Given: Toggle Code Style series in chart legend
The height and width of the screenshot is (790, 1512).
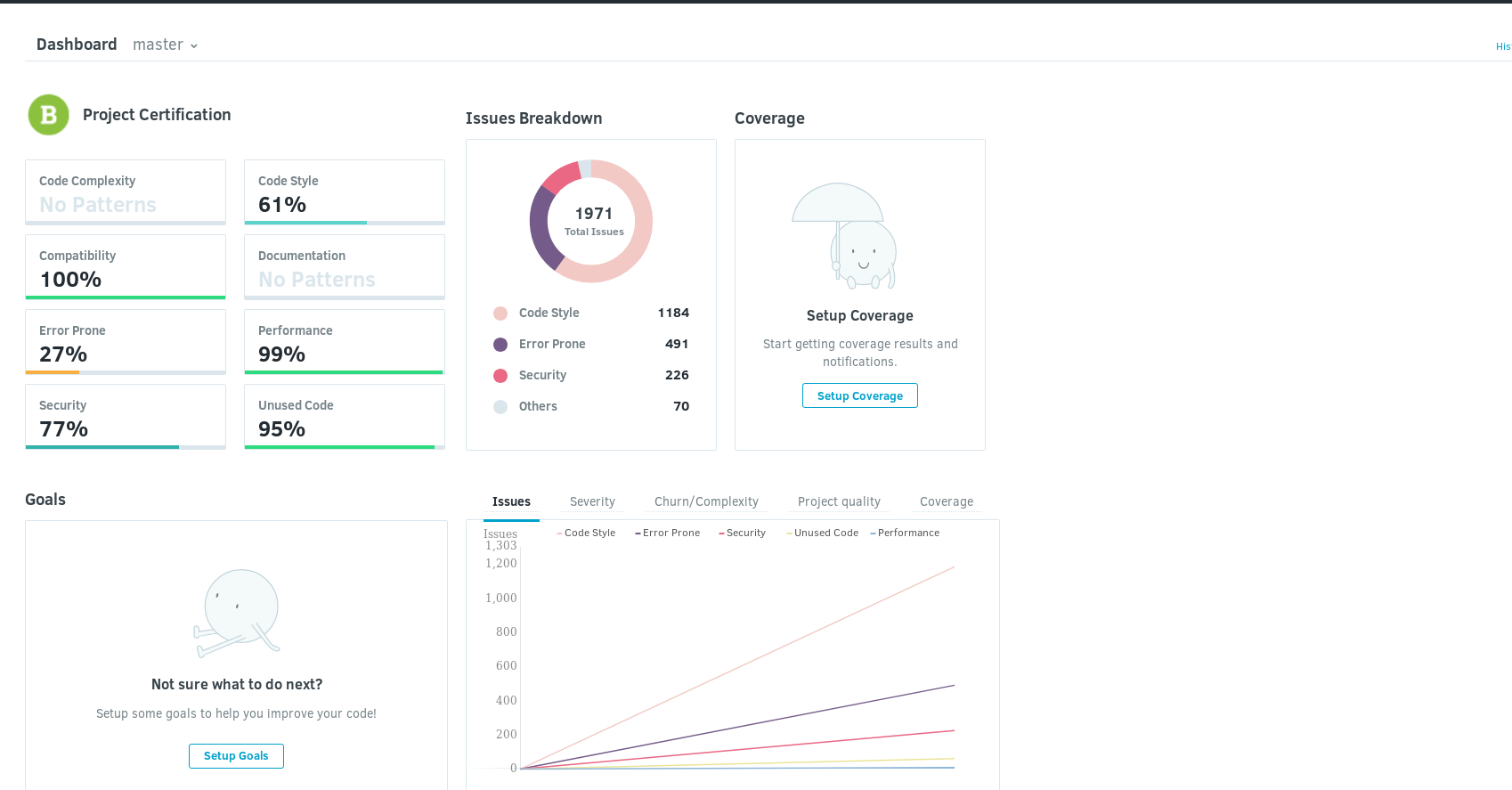Looking at the screenshot, I should click(586, 533).
